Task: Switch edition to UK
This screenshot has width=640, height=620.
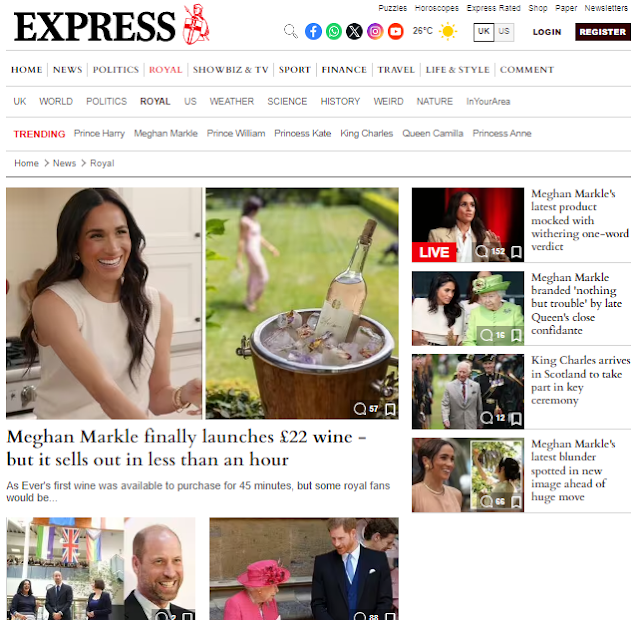Action: coord(484,32)
